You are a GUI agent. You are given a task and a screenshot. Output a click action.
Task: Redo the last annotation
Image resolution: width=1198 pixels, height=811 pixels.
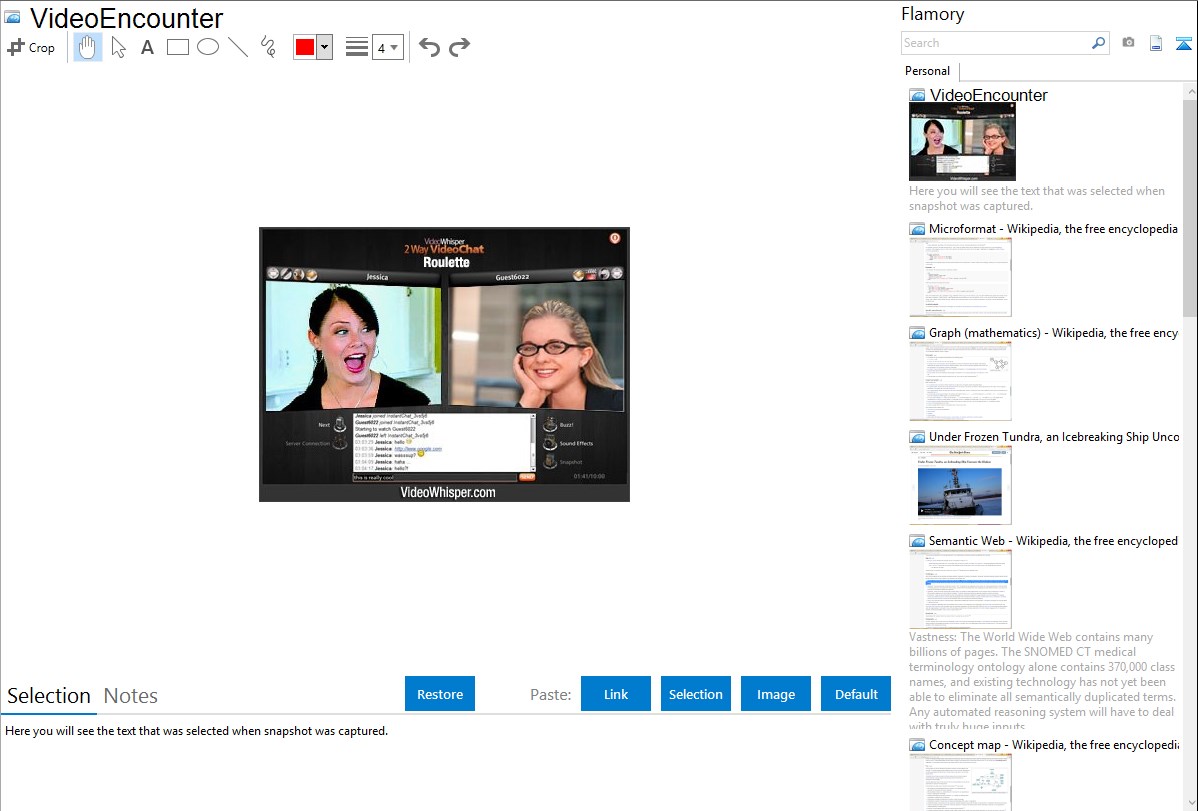459,47
